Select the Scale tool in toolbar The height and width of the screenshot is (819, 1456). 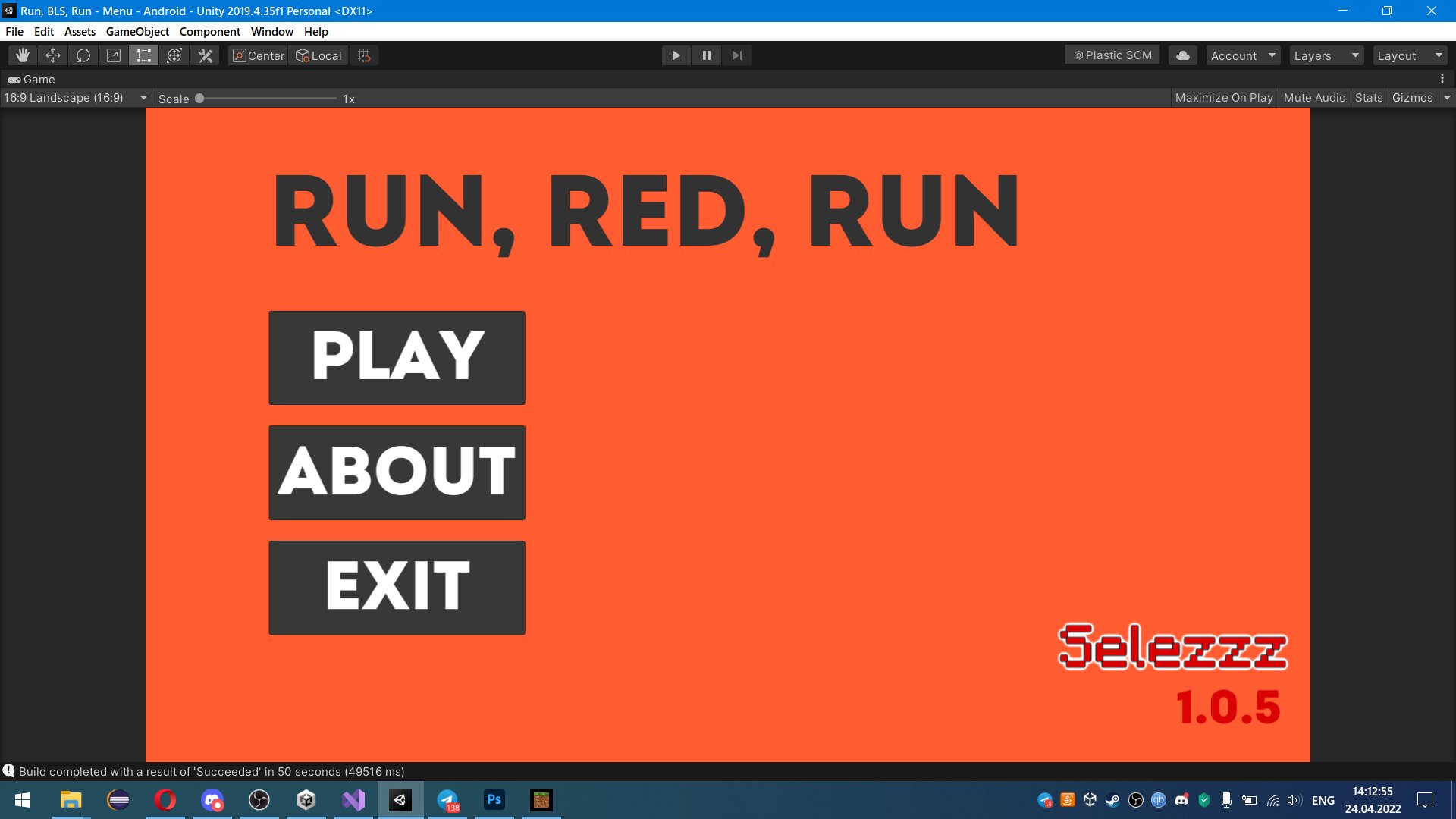(x=113, y=55)
